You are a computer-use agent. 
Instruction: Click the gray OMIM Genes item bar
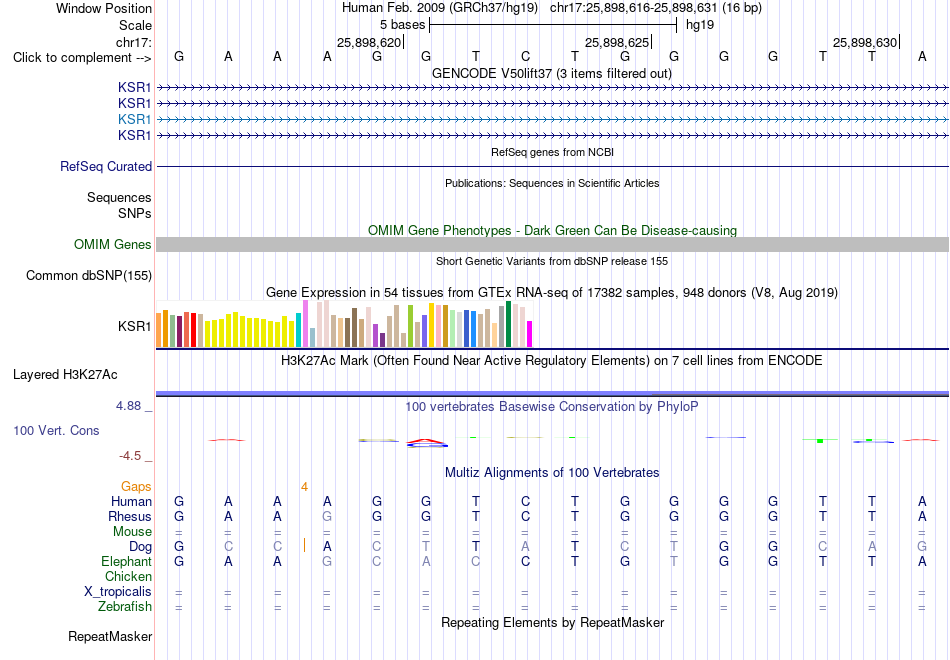coord(552,244)
